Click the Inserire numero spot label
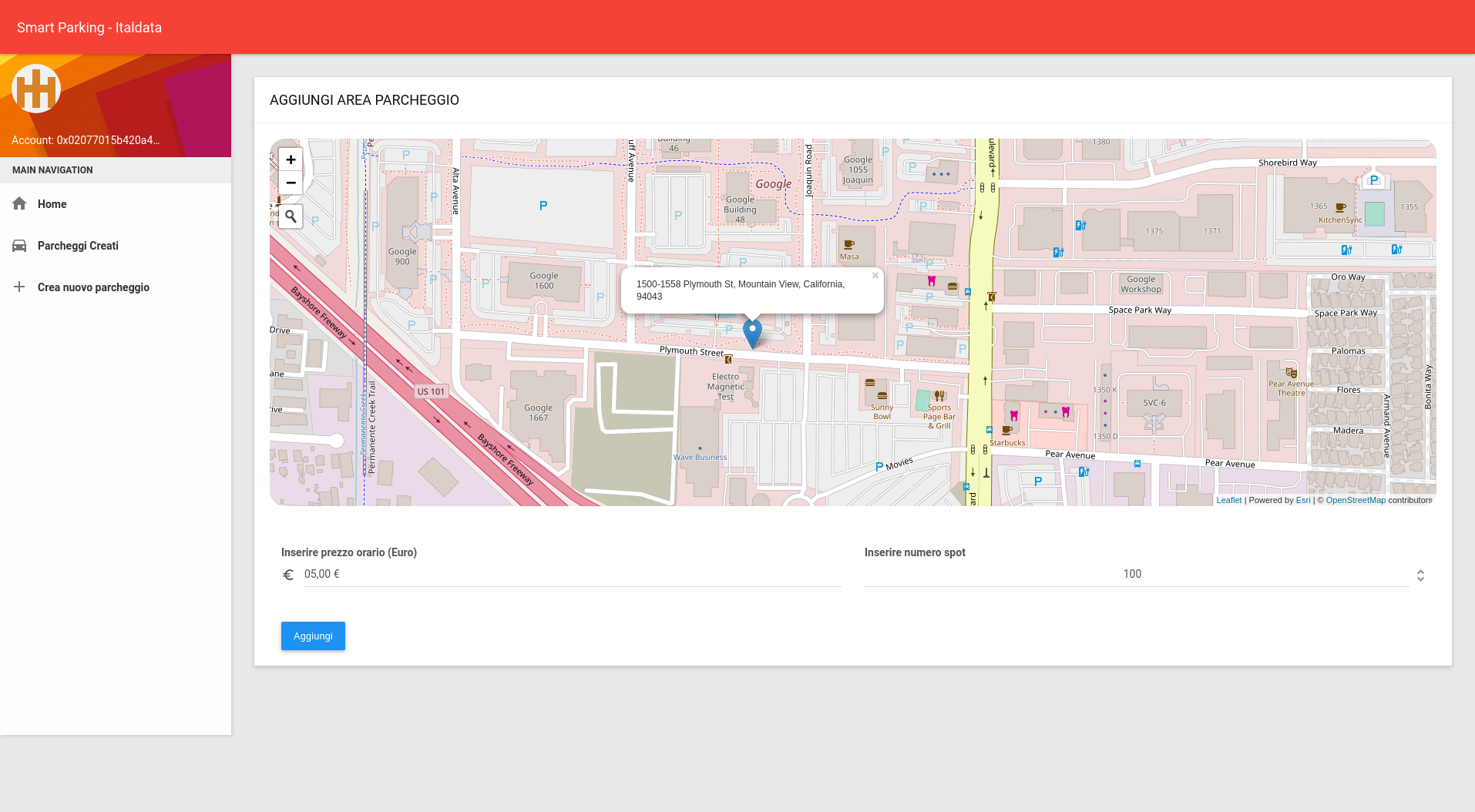This screenshot has width=1475, height=812. coord(915,552)
